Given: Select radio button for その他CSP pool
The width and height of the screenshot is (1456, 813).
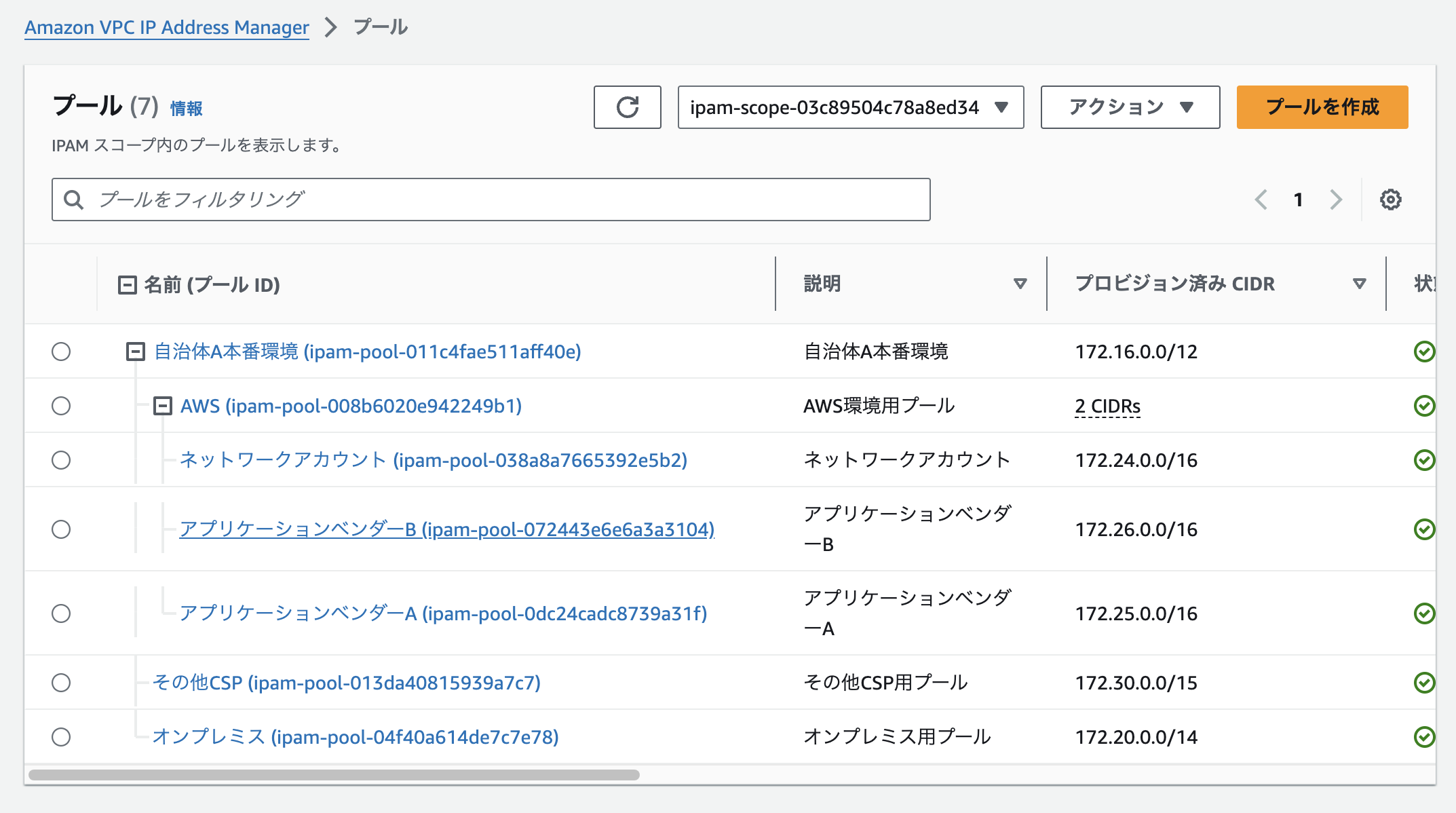Looking at the screenshot, I should click(x=61, y=683).
